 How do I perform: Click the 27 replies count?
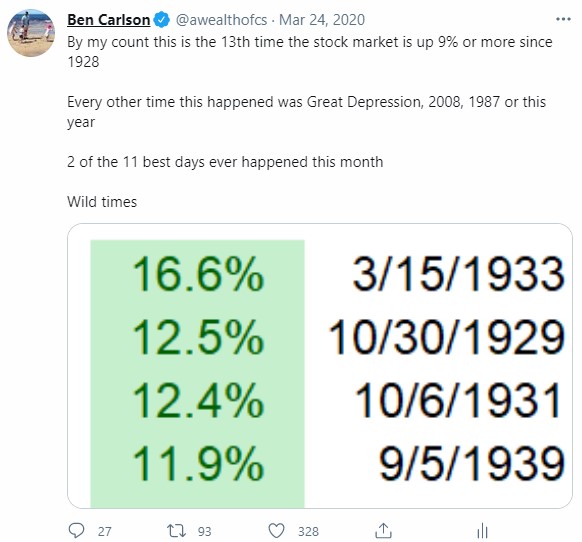104,532
